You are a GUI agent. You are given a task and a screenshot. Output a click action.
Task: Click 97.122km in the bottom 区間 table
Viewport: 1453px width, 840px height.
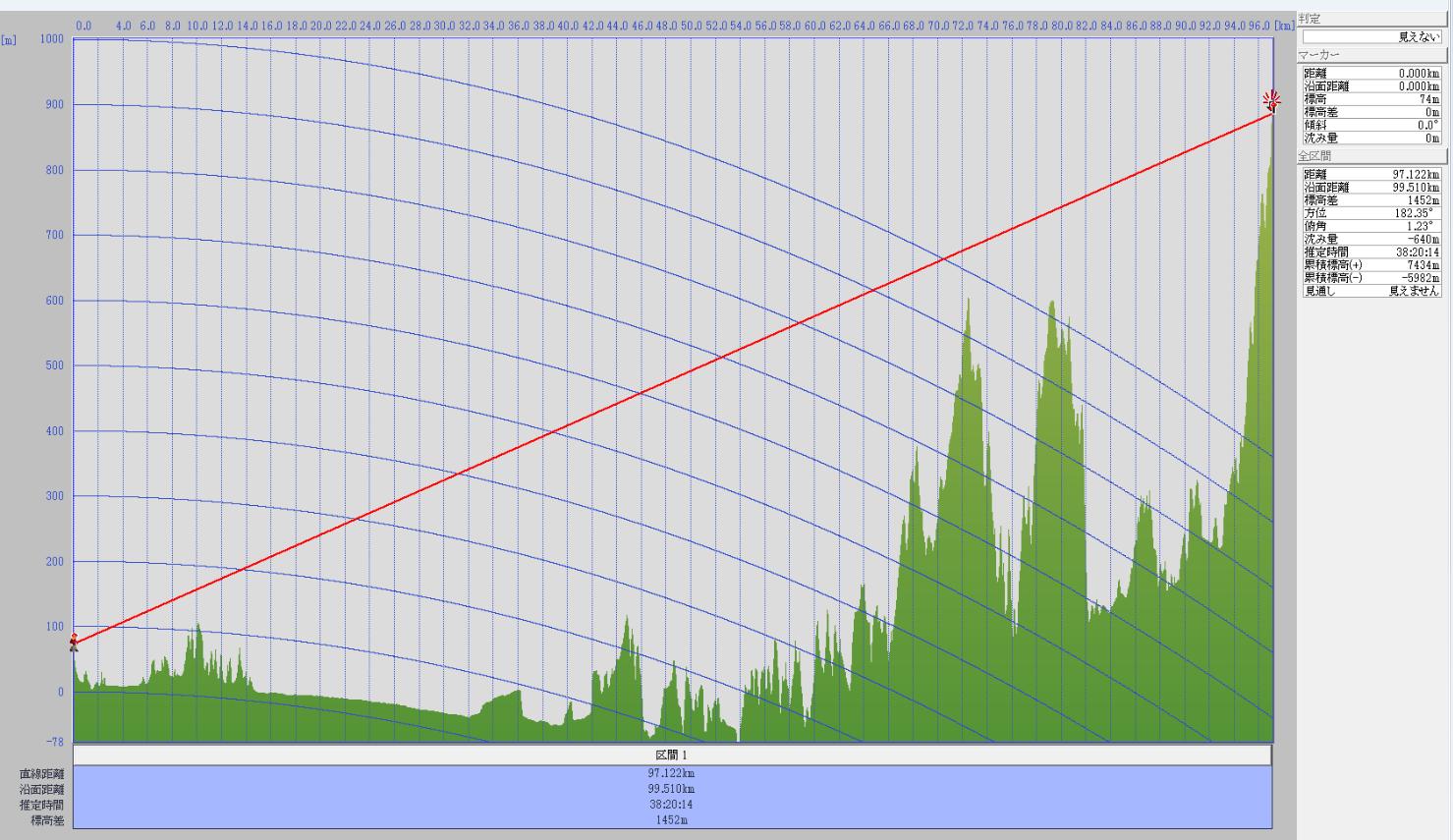[672, 773]
